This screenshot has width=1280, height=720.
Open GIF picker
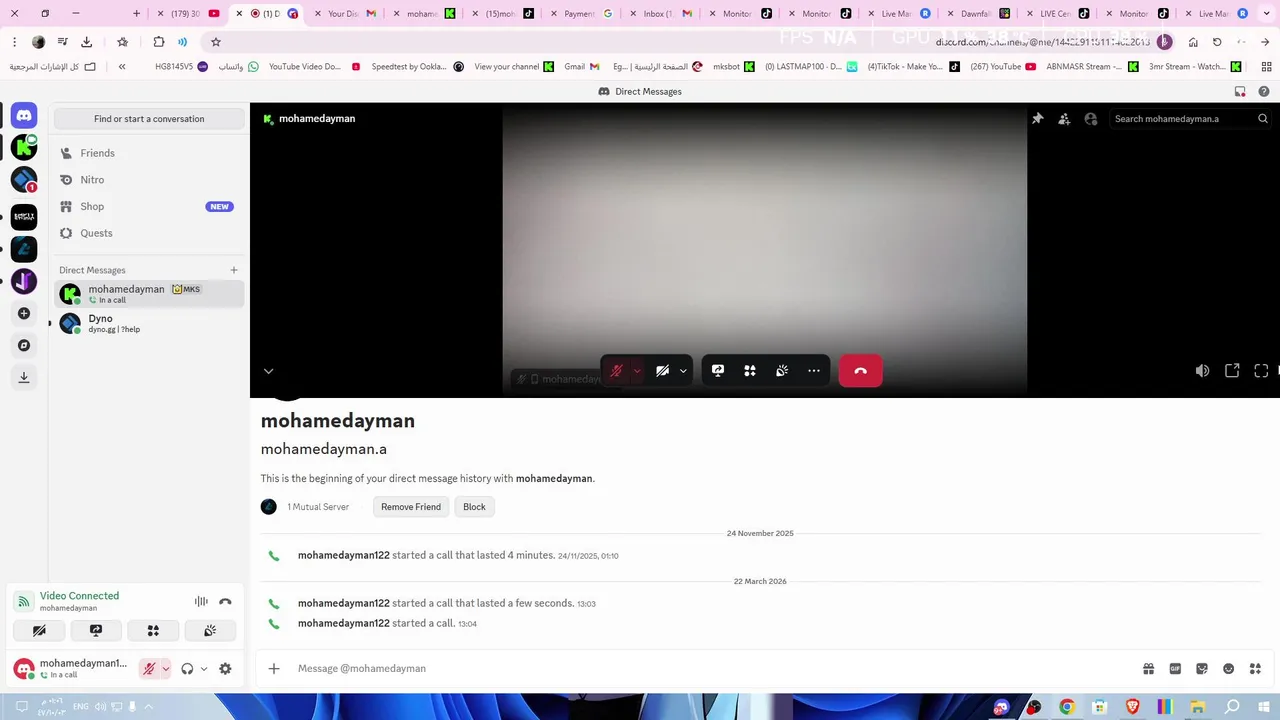tap(1175, 669)
